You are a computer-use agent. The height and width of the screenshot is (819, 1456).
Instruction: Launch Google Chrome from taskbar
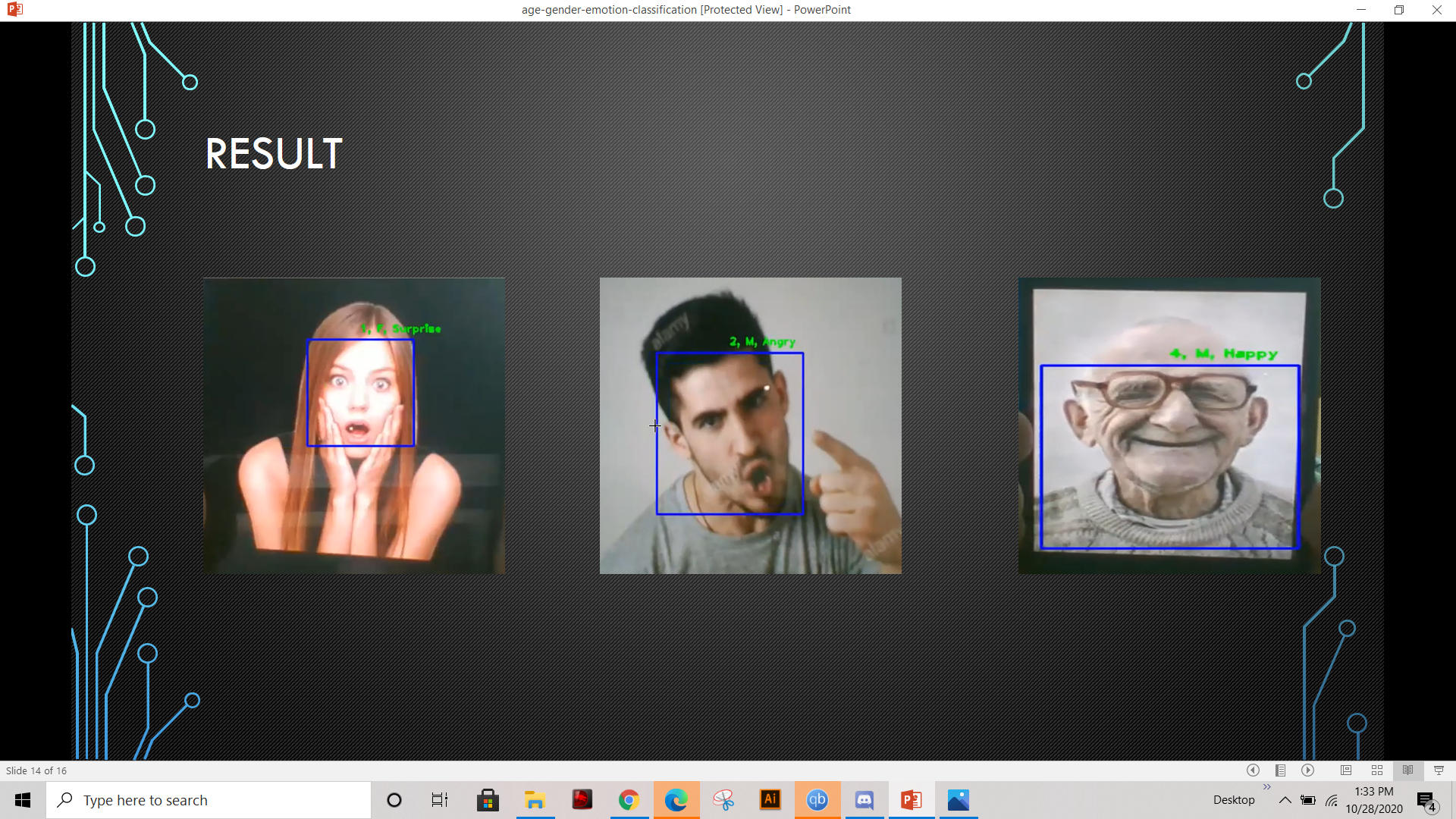click(629, 800)
